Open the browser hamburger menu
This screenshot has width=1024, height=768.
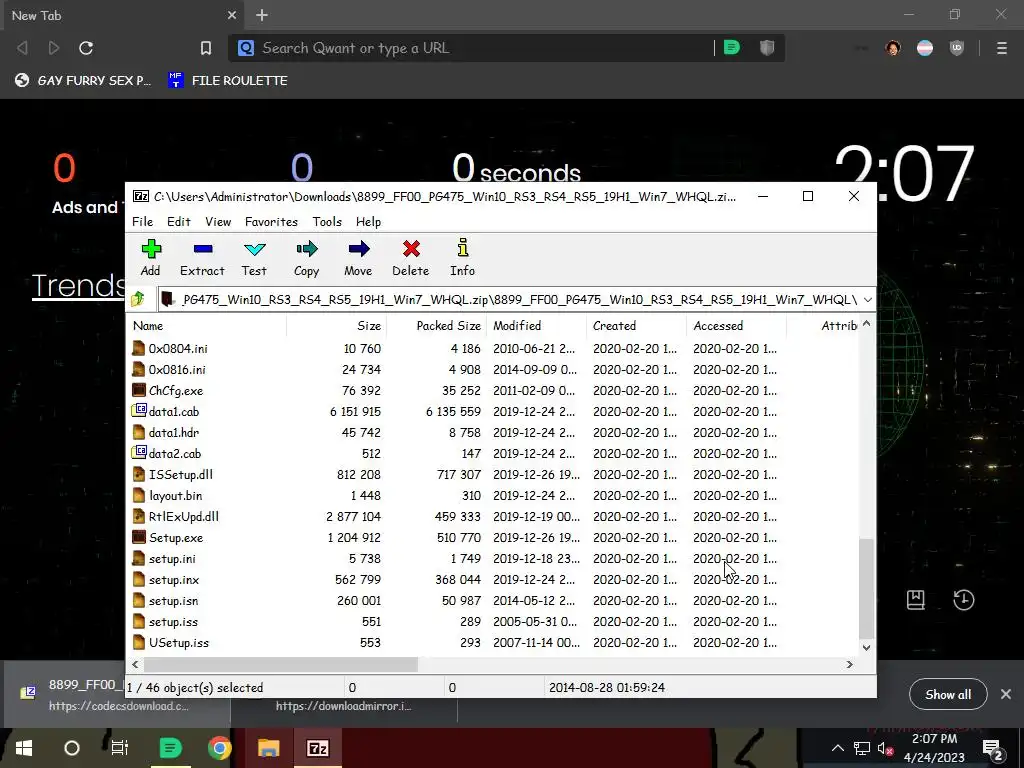pos(1001,48)
